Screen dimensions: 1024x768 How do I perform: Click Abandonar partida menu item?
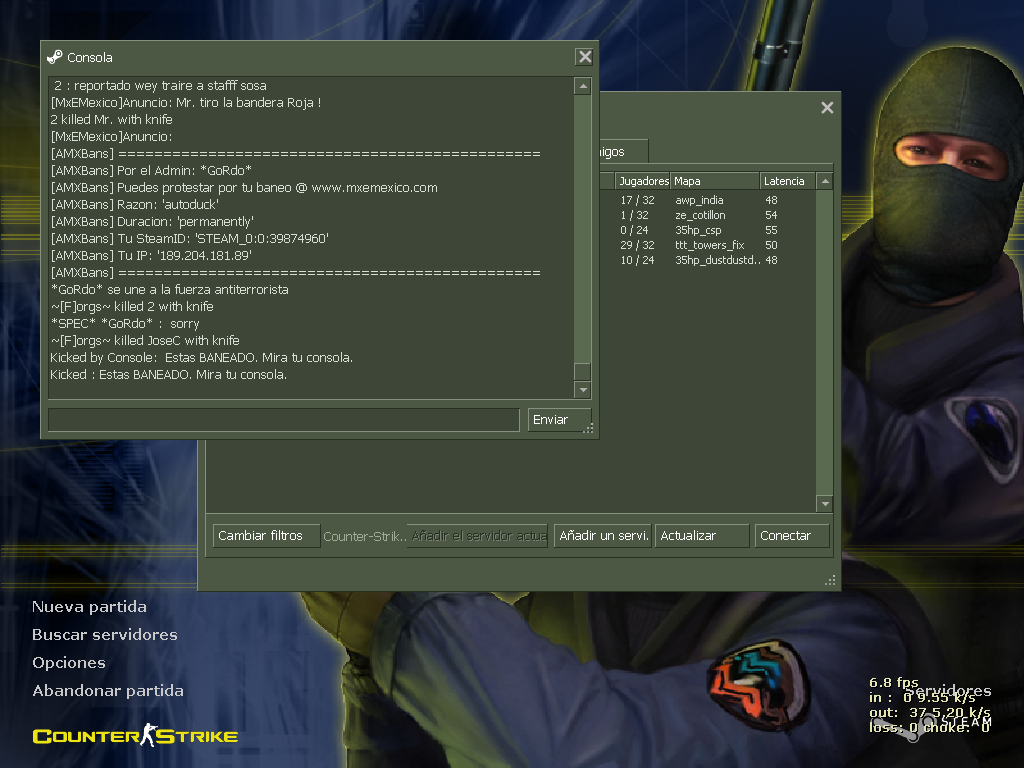tap(108, 691)
